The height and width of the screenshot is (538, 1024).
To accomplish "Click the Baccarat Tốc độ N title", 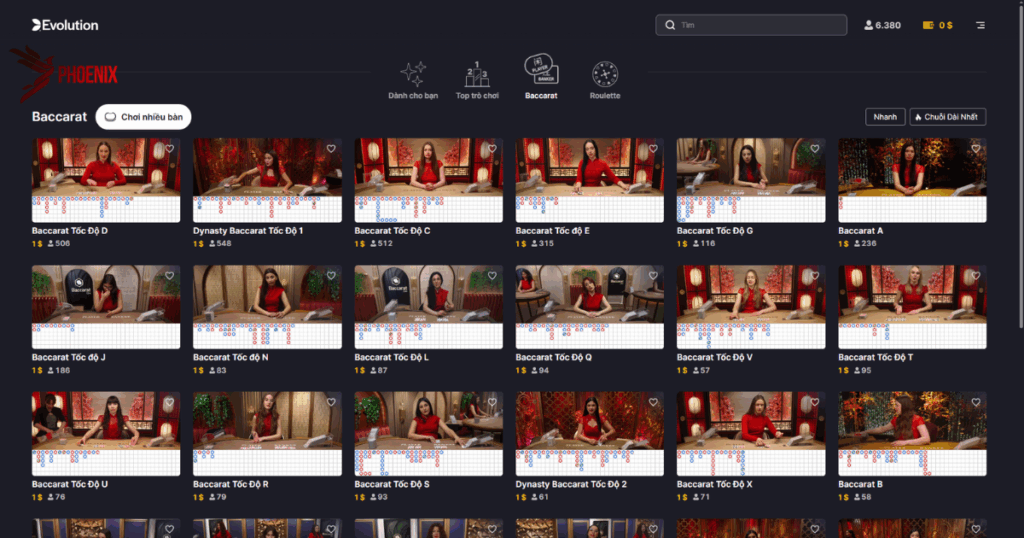I will coord(231,357).
